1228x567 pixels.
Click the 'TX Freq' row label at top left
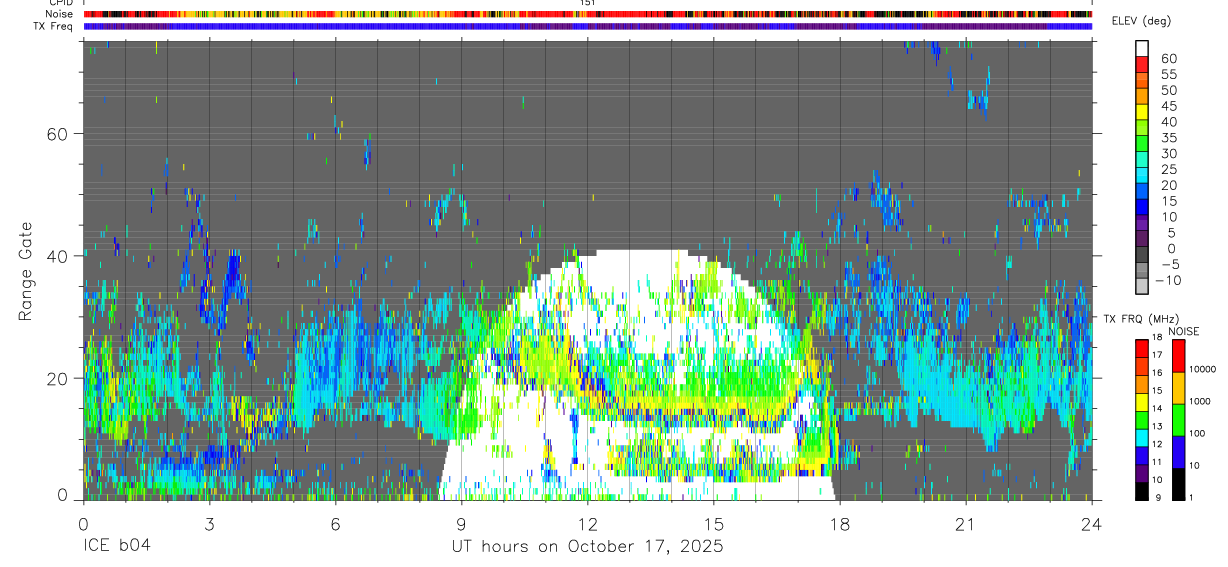click(54, 26)
